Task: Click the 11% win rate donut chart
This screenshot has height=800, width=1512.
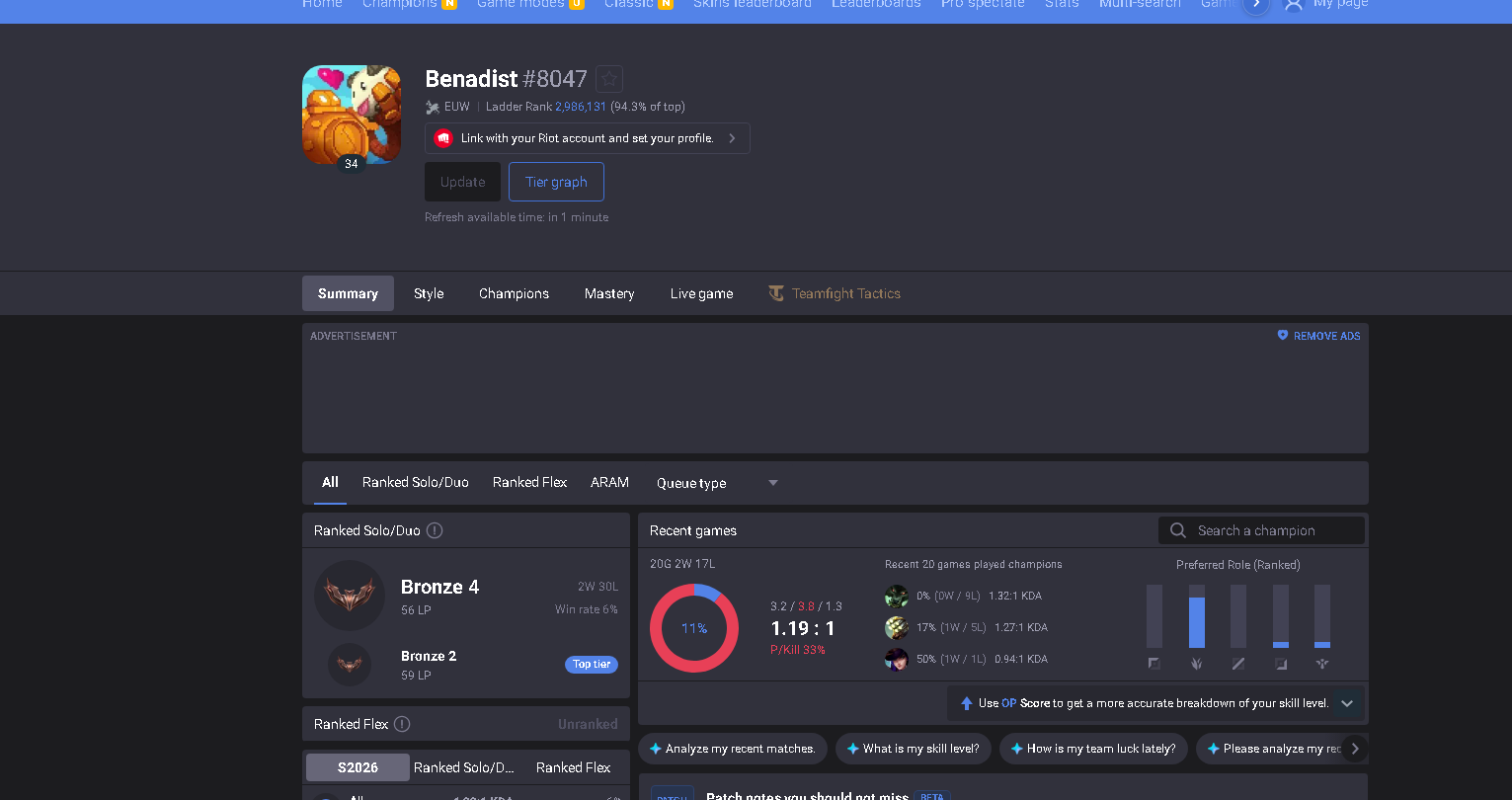Action: tap(694, 628)
